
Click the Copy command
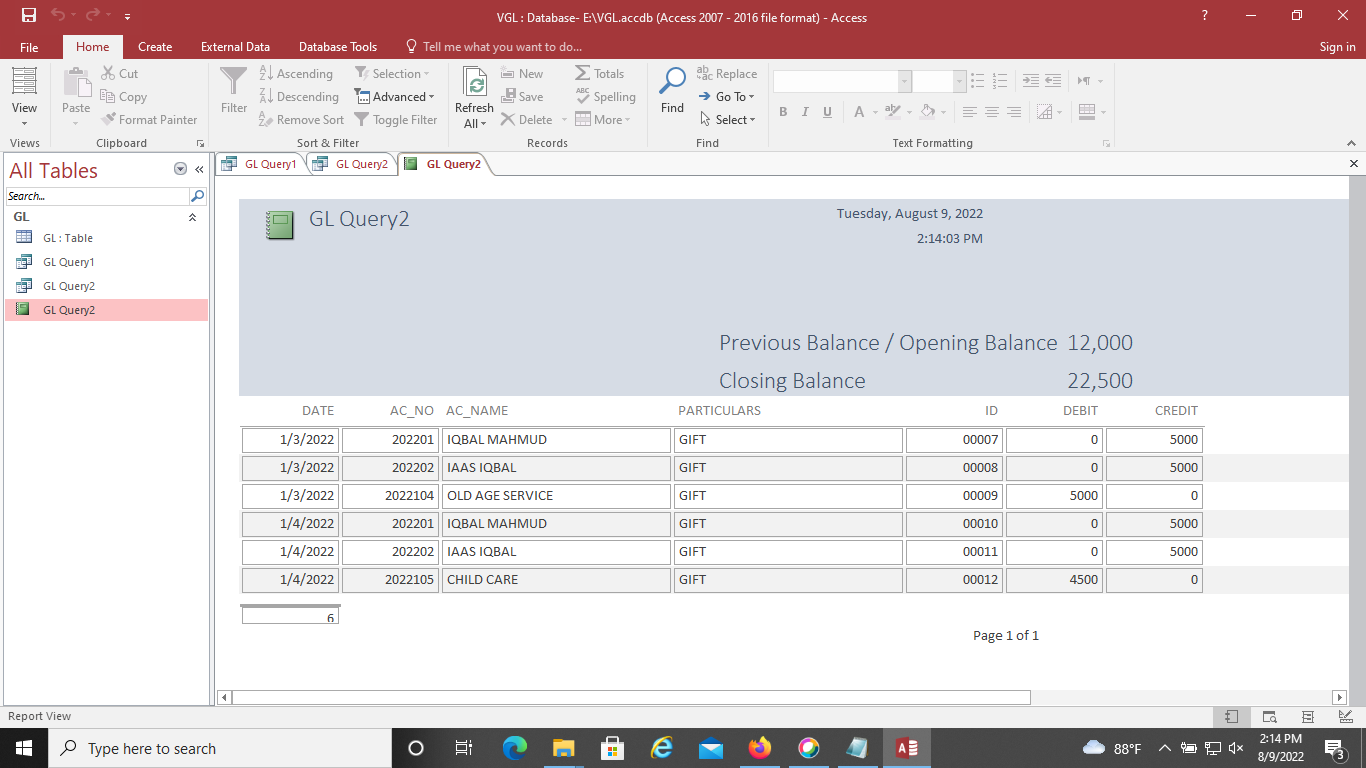[x=123, y=97]
